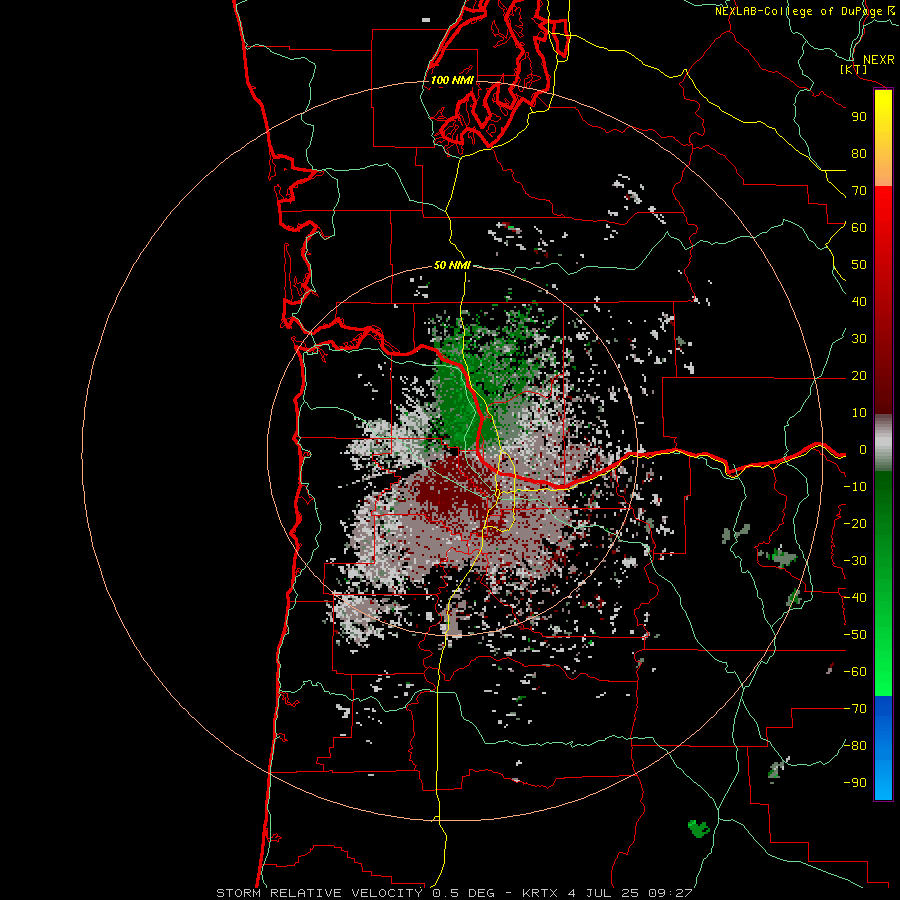Click the 10 value on velocity scale
Image resolution: width=900 pixels, height=900 pixels.
pos(859,413)
